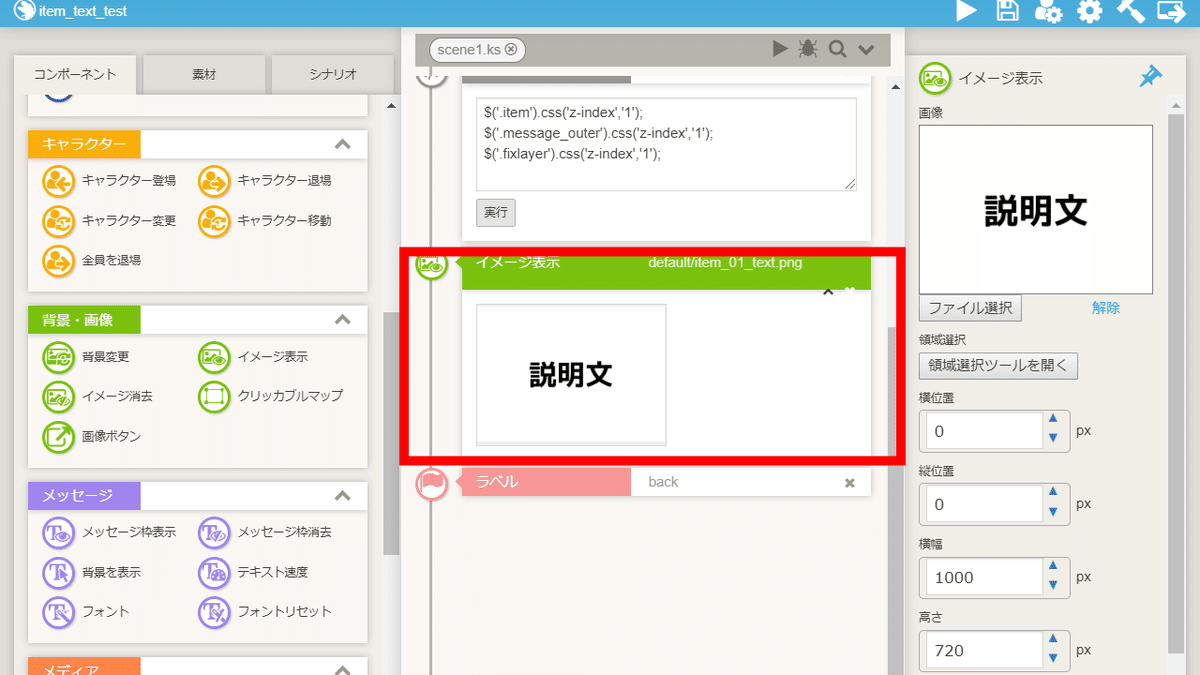
Task: Click the ラベル back component header
Action: (x=666, y=482)
